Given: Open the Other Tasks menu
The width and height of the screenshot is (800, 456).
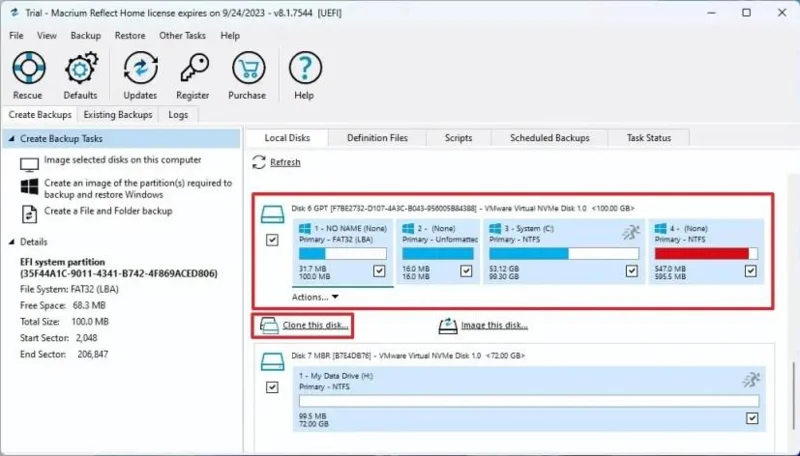Looking at the screenshot, I should coord(182,36).
